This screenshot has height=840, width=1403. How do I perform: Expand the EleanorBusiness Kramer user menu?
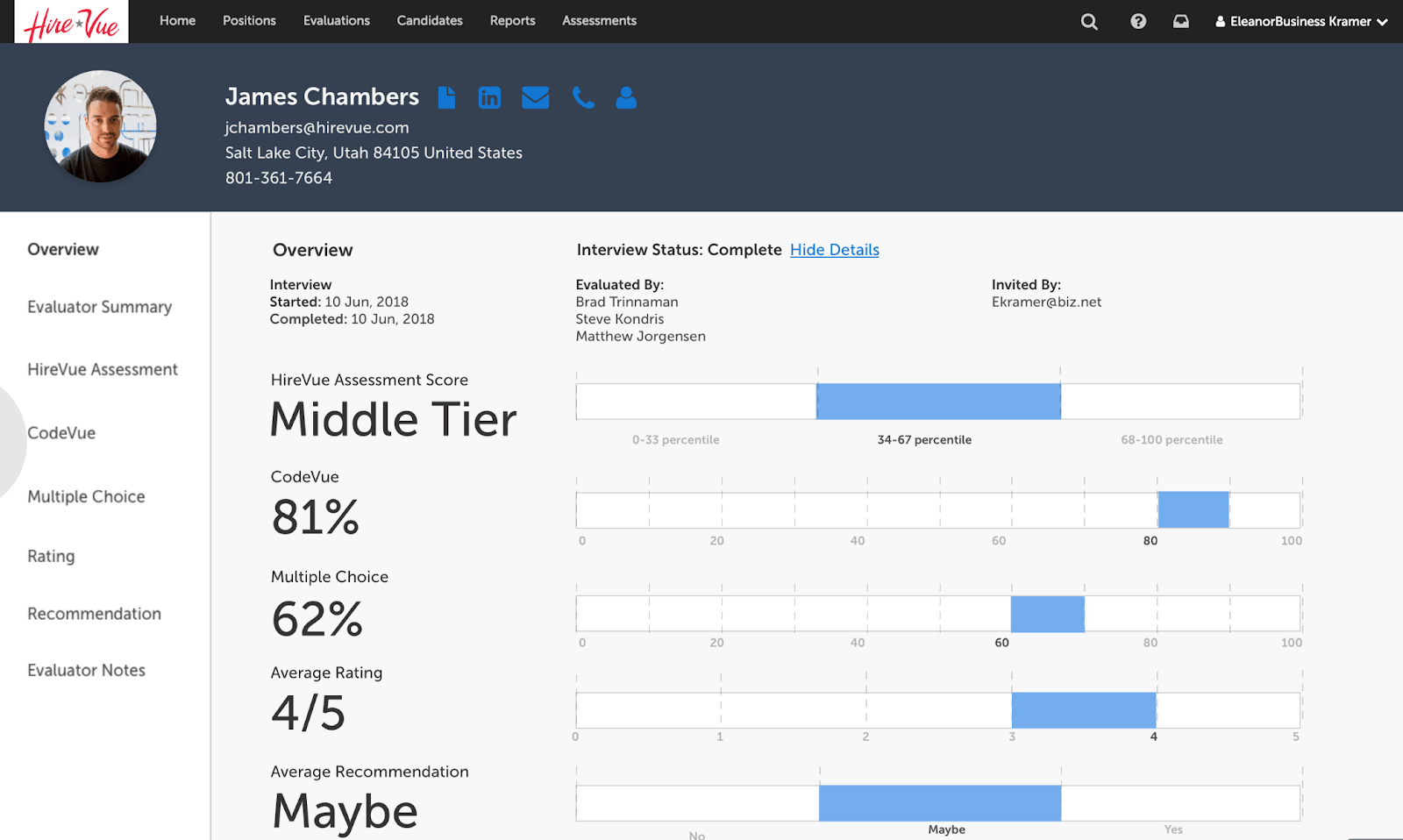pyautogui.click(x=1301, y=22)
